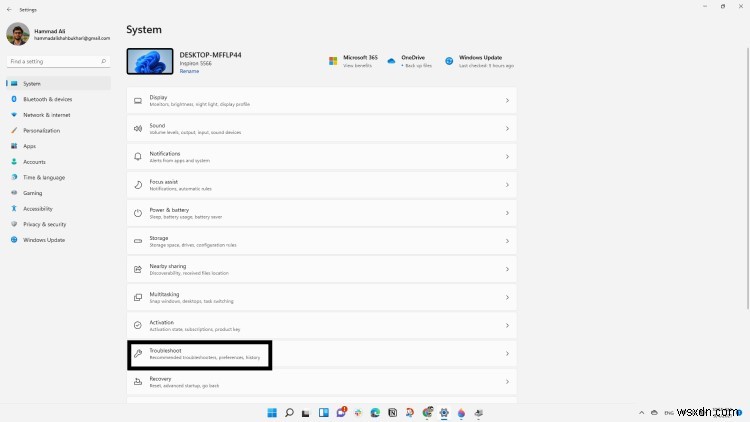Go back using the back arrow

9,10
